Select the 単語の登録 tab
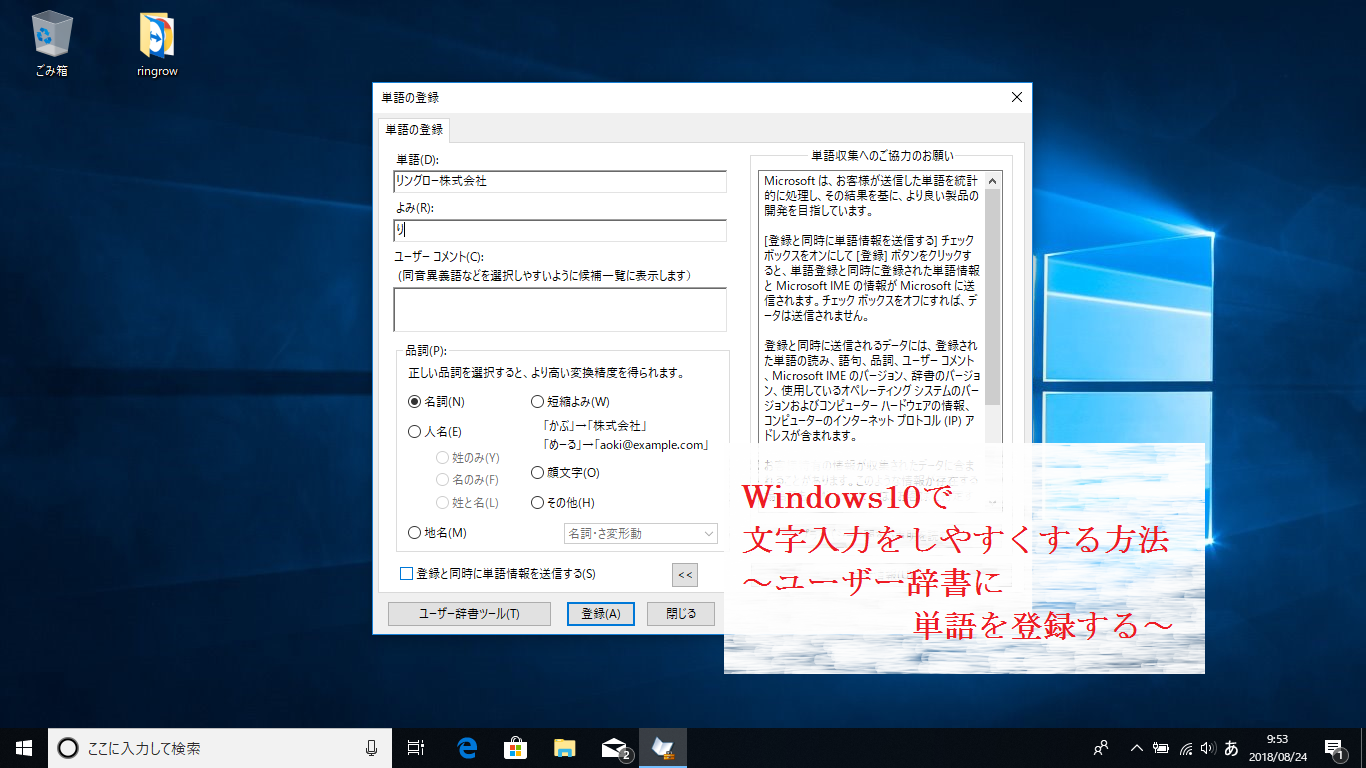This screenshot has width=1366, height=768. (x=414, y=131)
